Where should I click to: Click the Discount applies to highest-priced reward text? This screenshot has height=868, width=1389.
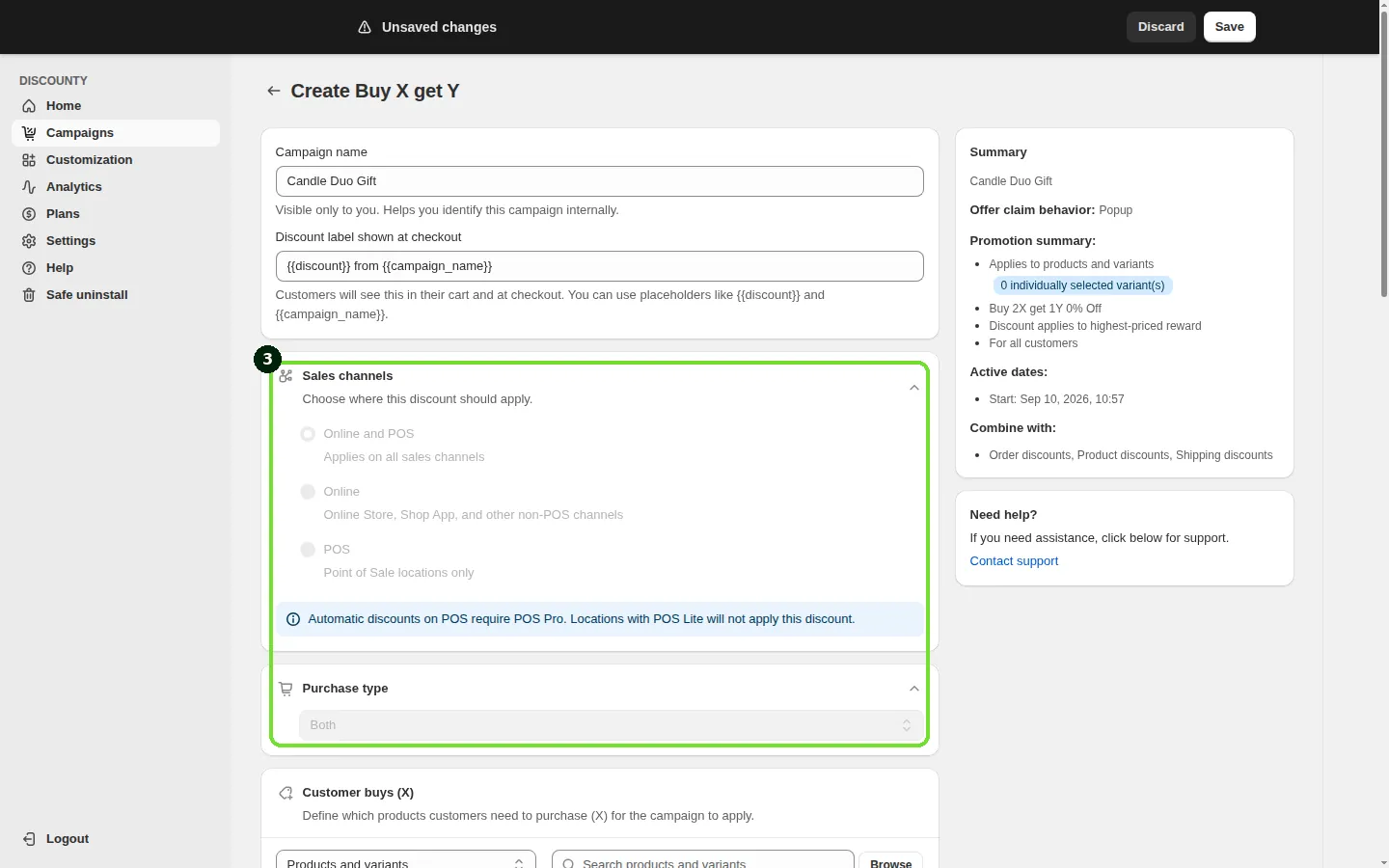(x=1095, y=326)
